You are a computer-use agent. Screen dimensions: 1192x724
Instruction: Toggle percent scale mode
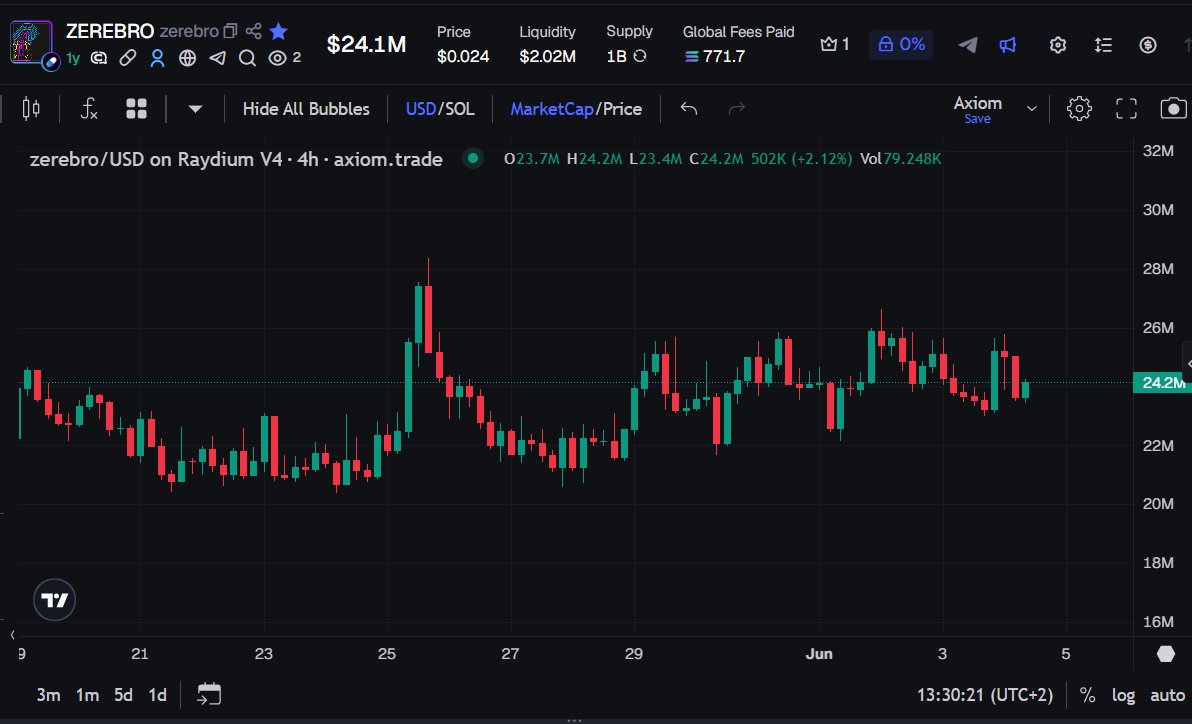coord(1088,695)
